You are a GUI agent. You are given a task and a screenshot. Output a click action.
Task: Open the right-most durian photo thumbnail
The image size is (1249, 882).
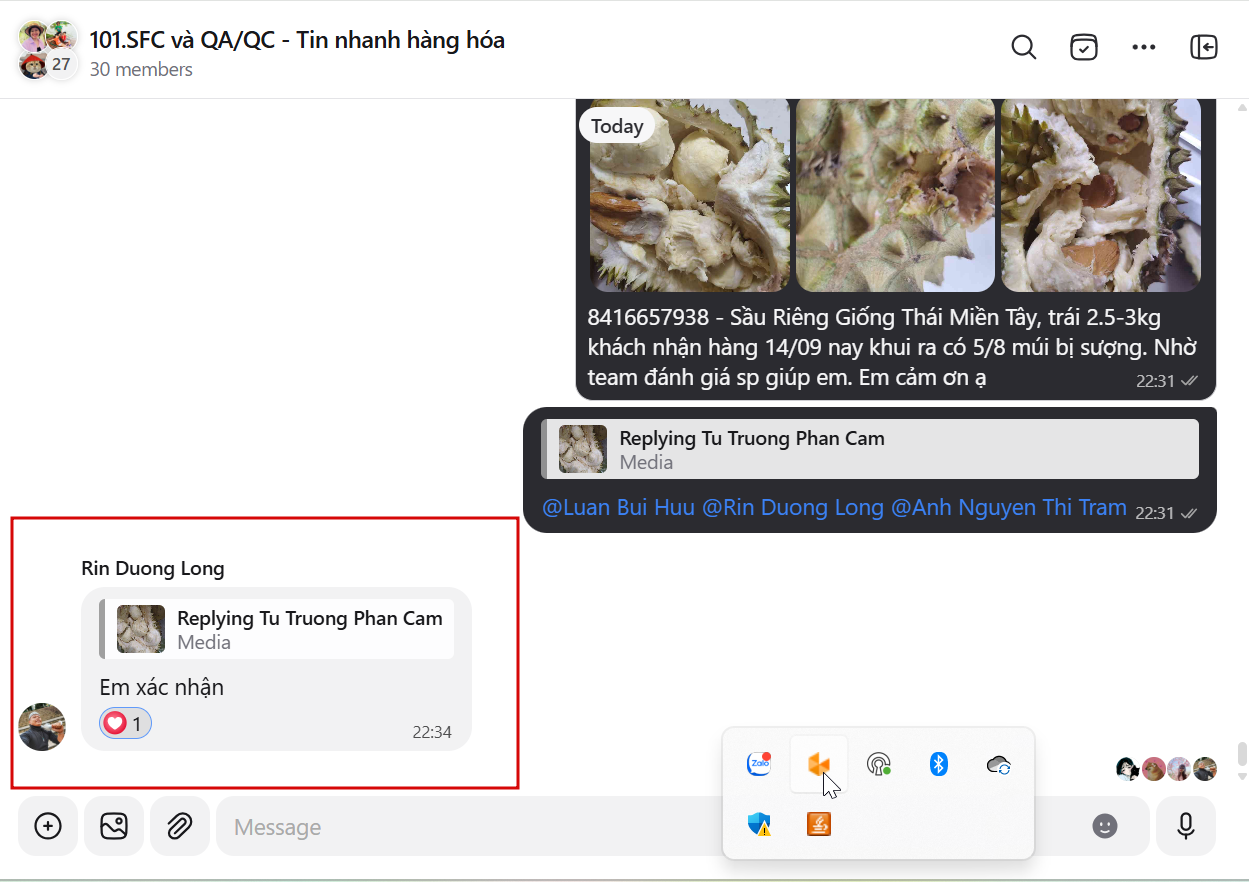click(x=1101, y=195)
